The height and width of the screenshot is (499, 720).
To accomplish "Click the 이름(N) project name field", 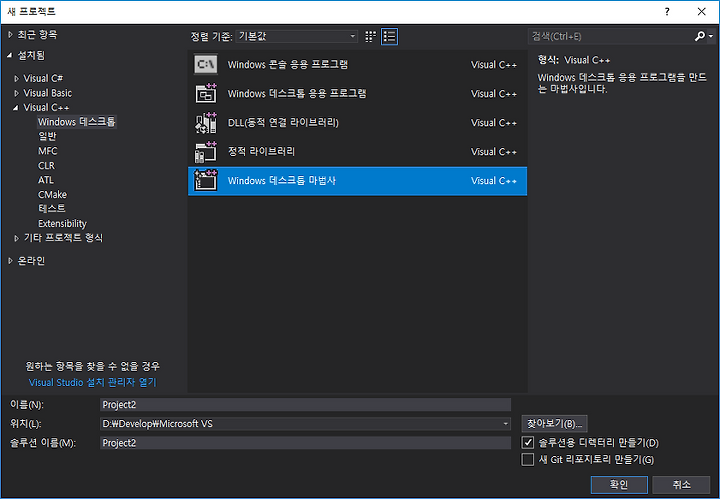I will (305, 404).
